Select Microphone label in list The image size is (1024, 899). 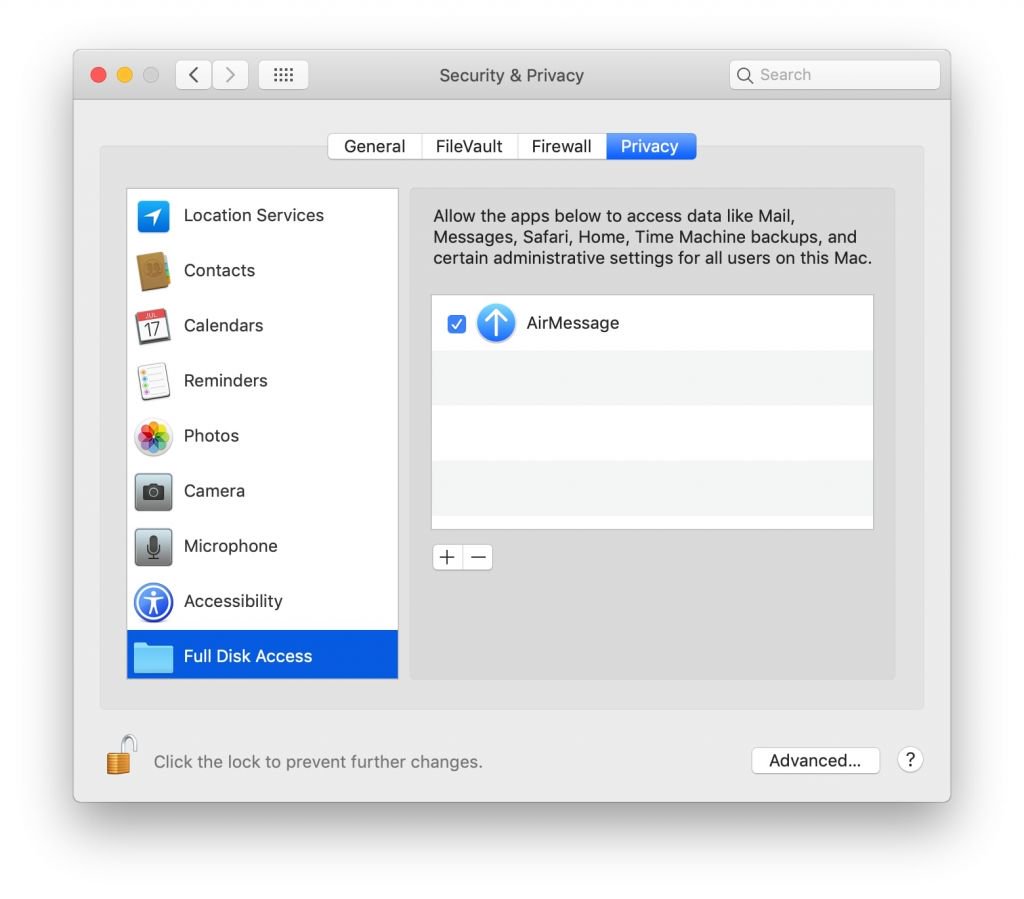click(x=231, y=546)
